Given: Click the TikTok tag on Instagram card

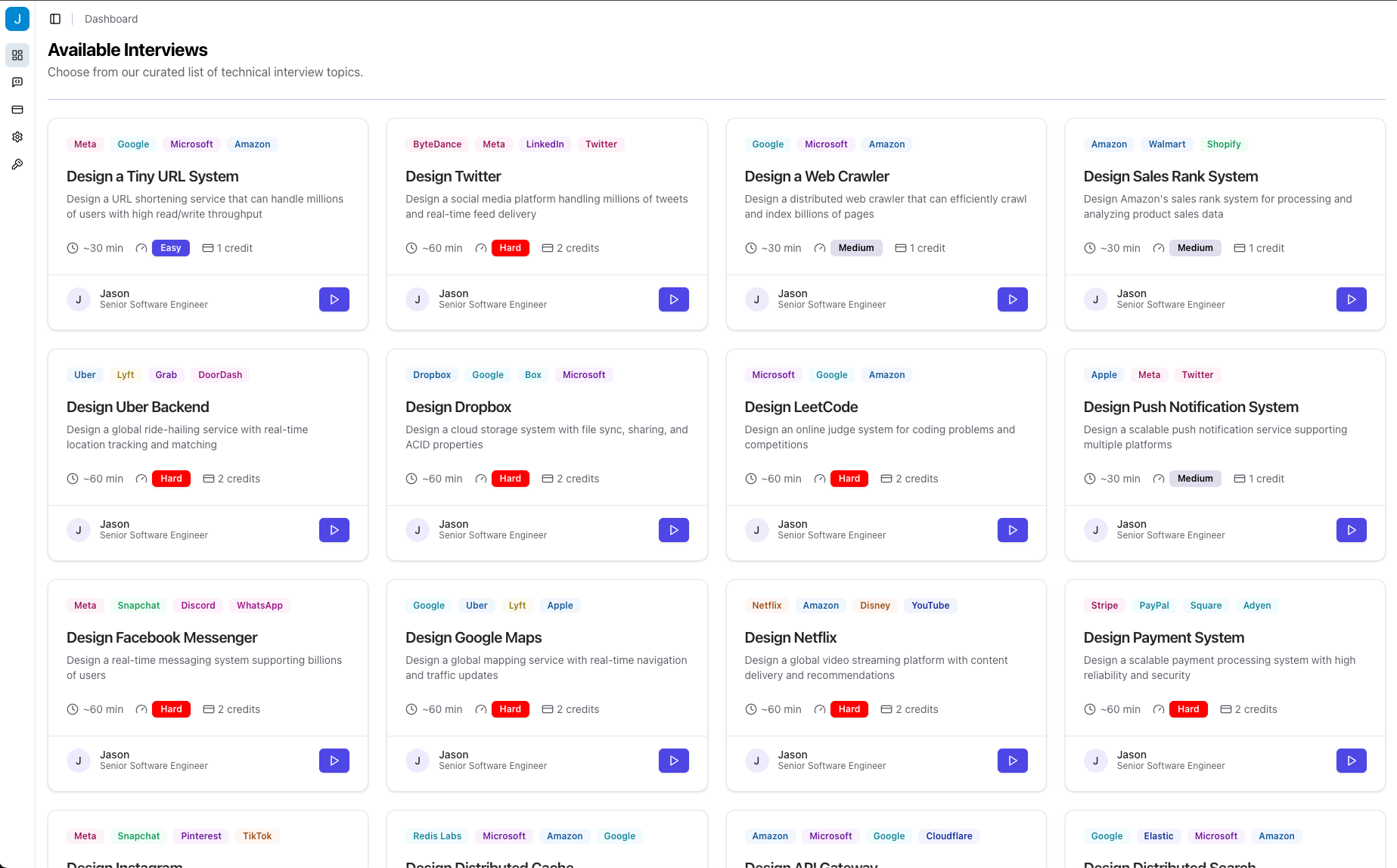Looking at the screenshot, I should pos(257,836).
